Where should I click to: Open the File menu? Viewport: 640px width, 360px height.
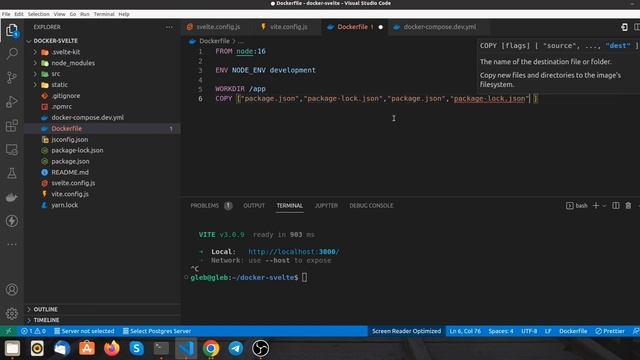click(x=6, y=14)
